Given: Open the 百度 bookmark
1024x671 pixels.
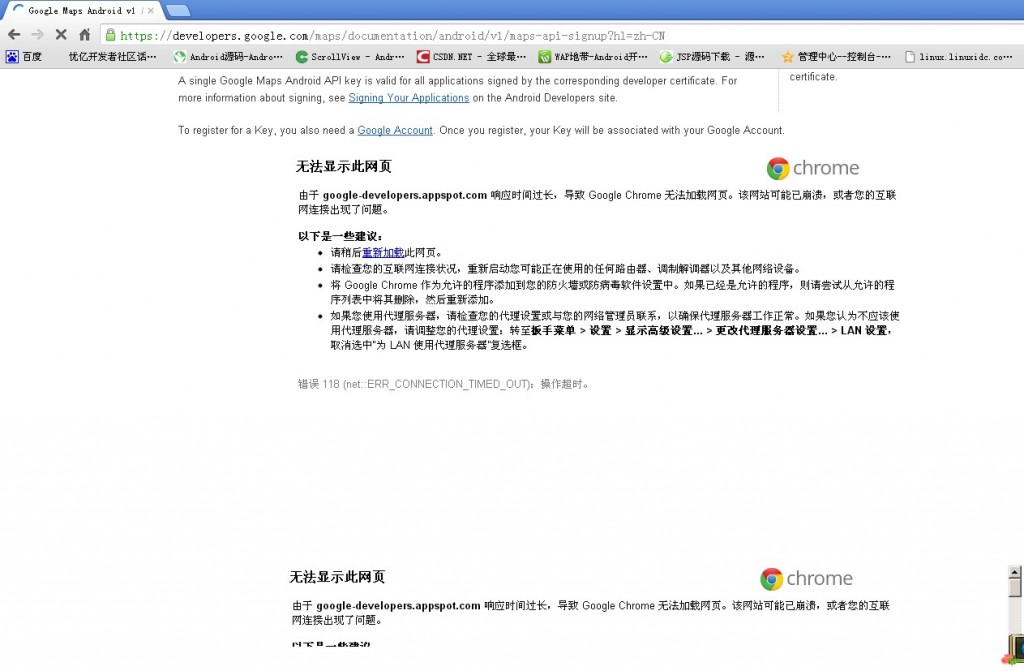Looking at the screenshot, I should pos(24,57).
